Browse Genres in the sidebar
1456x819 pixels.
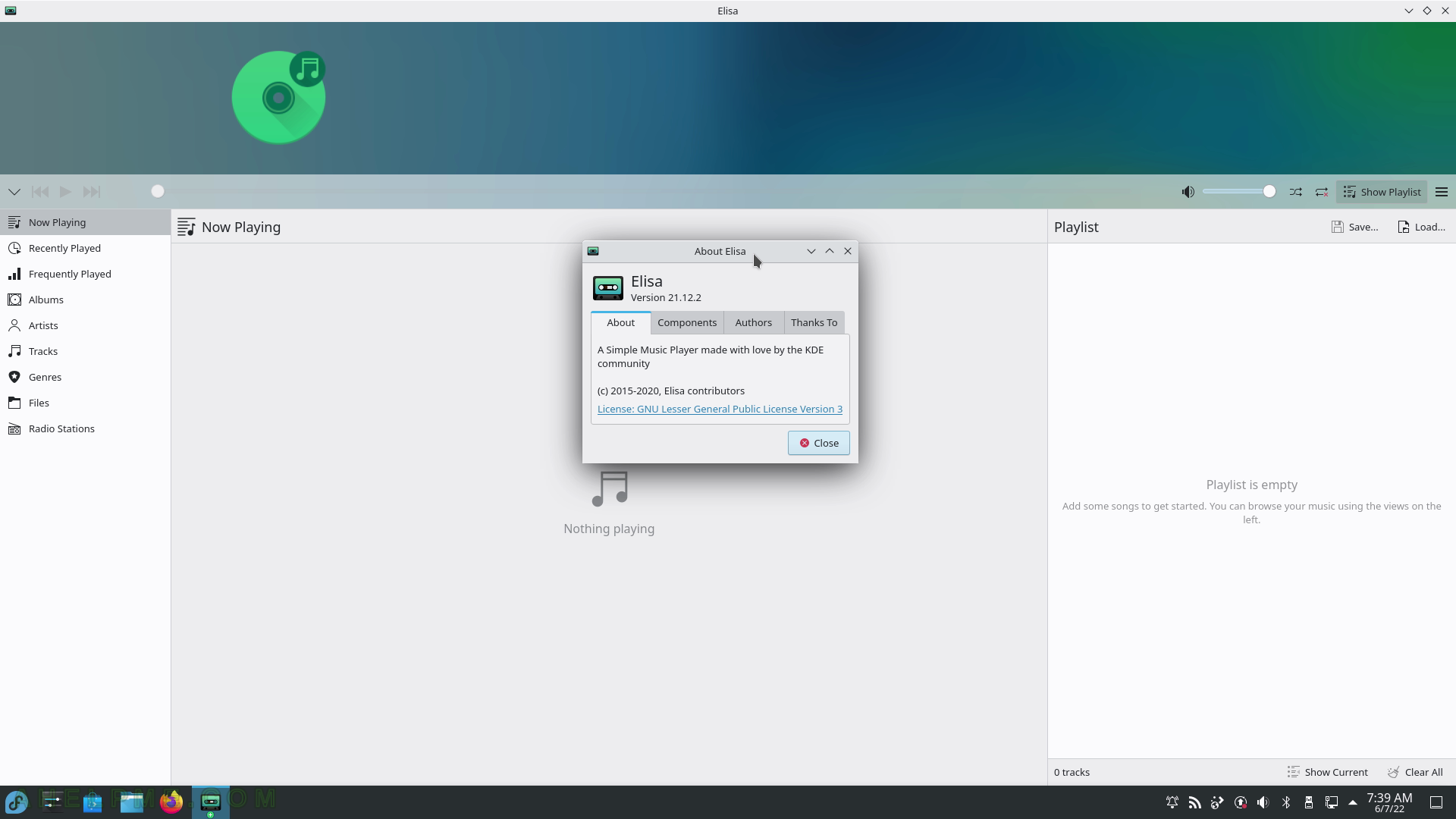click(x=85, y=377)
